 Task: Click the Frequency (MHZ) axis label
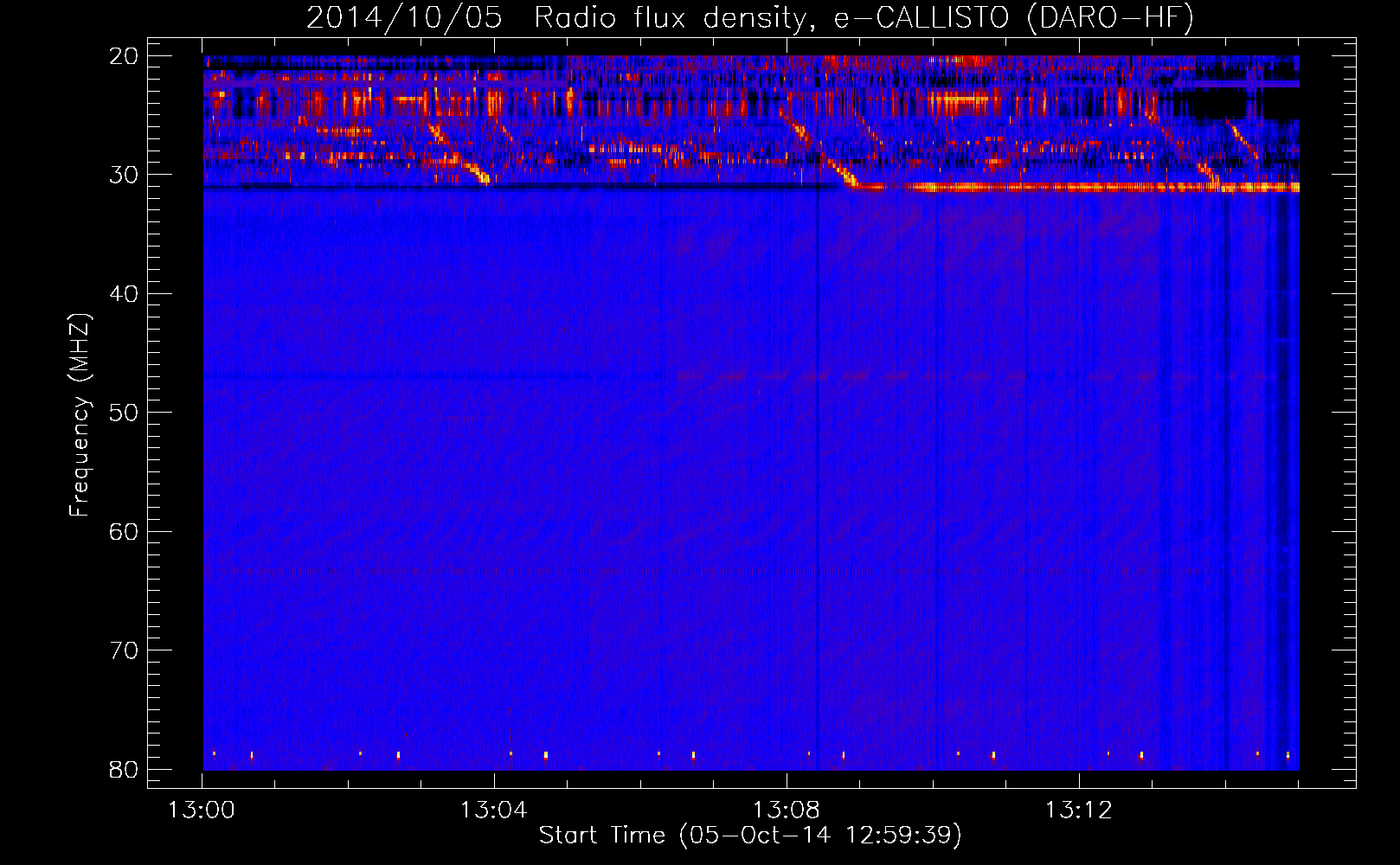click(x=80, y=414)
